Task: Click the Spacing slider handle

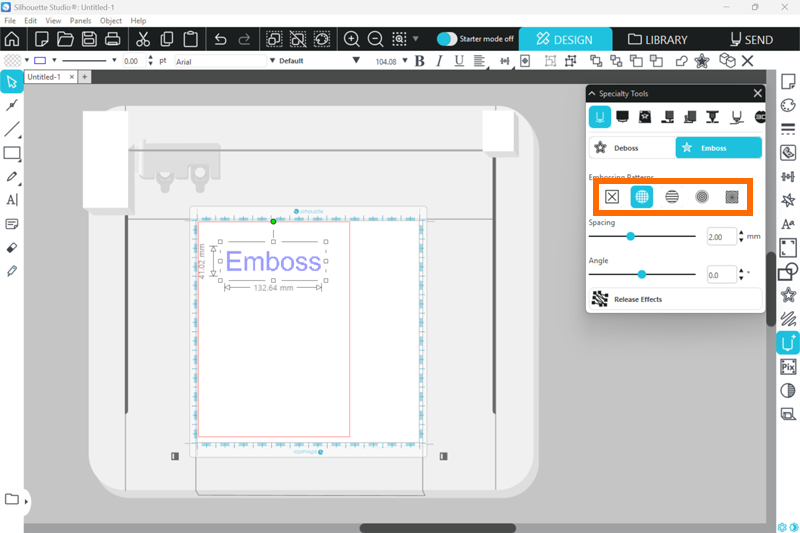Action: tap(631, 236)
